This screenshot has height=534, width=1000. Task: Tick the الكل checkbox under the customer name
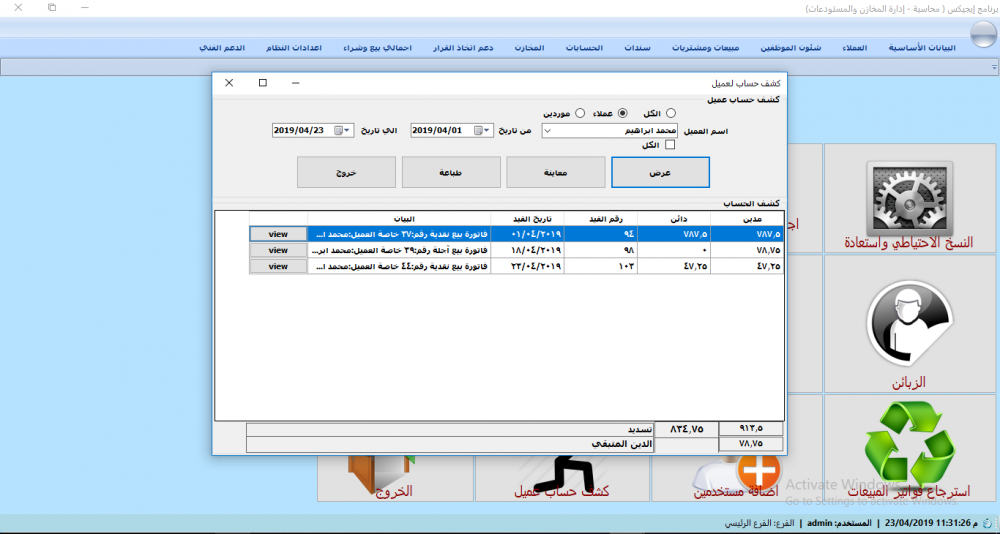[670, 145]
